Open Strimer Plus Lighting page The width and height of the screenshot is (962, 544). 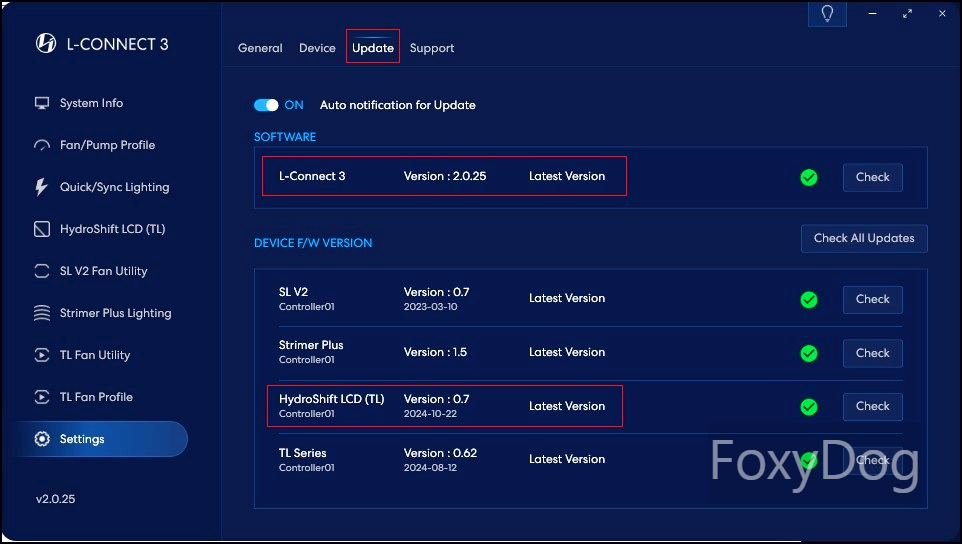click(x=115, y=313)
